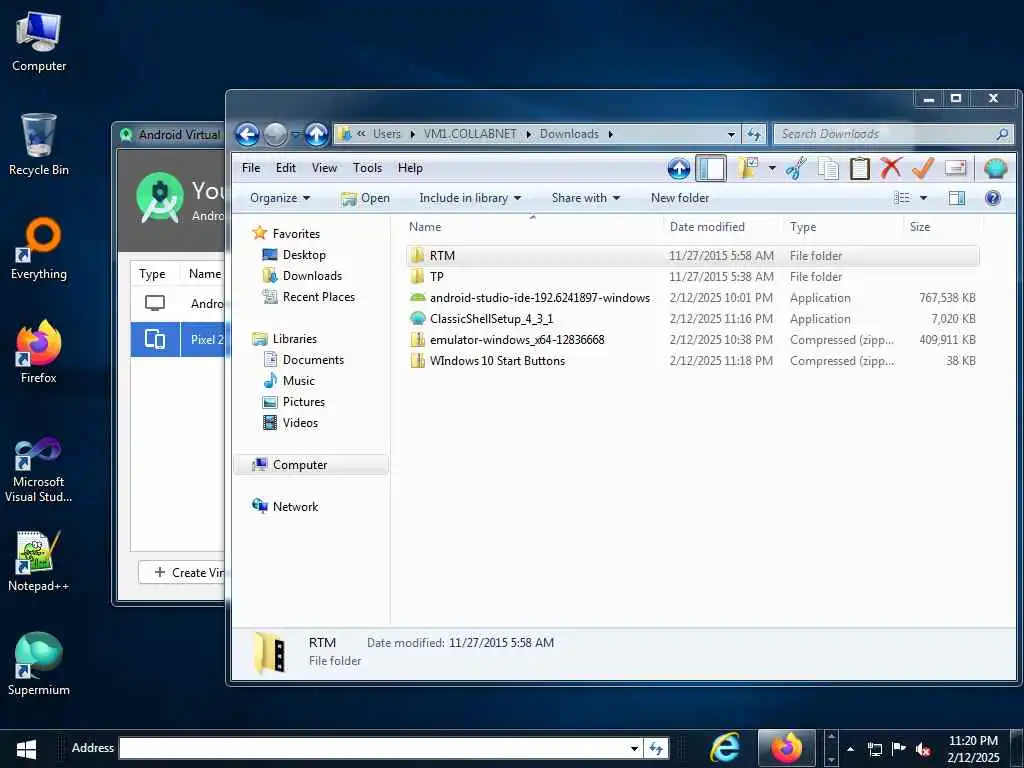Select Recent Places in navigation pane

tap(308, 296)
